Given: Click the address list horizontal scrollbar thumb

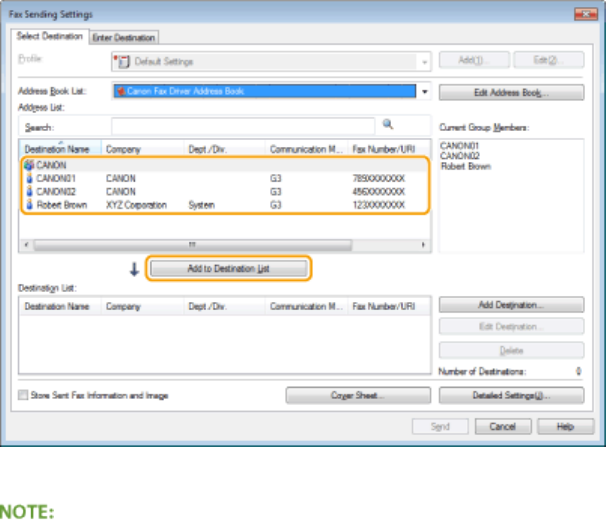Looking at the screenshot, I should pos(192,245).
